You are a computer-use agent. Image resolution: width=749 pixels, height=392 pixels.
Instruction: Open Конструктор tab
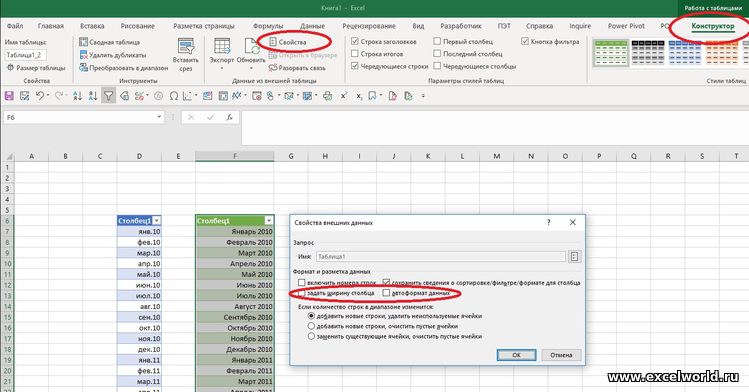pyautogui.click(x=713, y=26)
